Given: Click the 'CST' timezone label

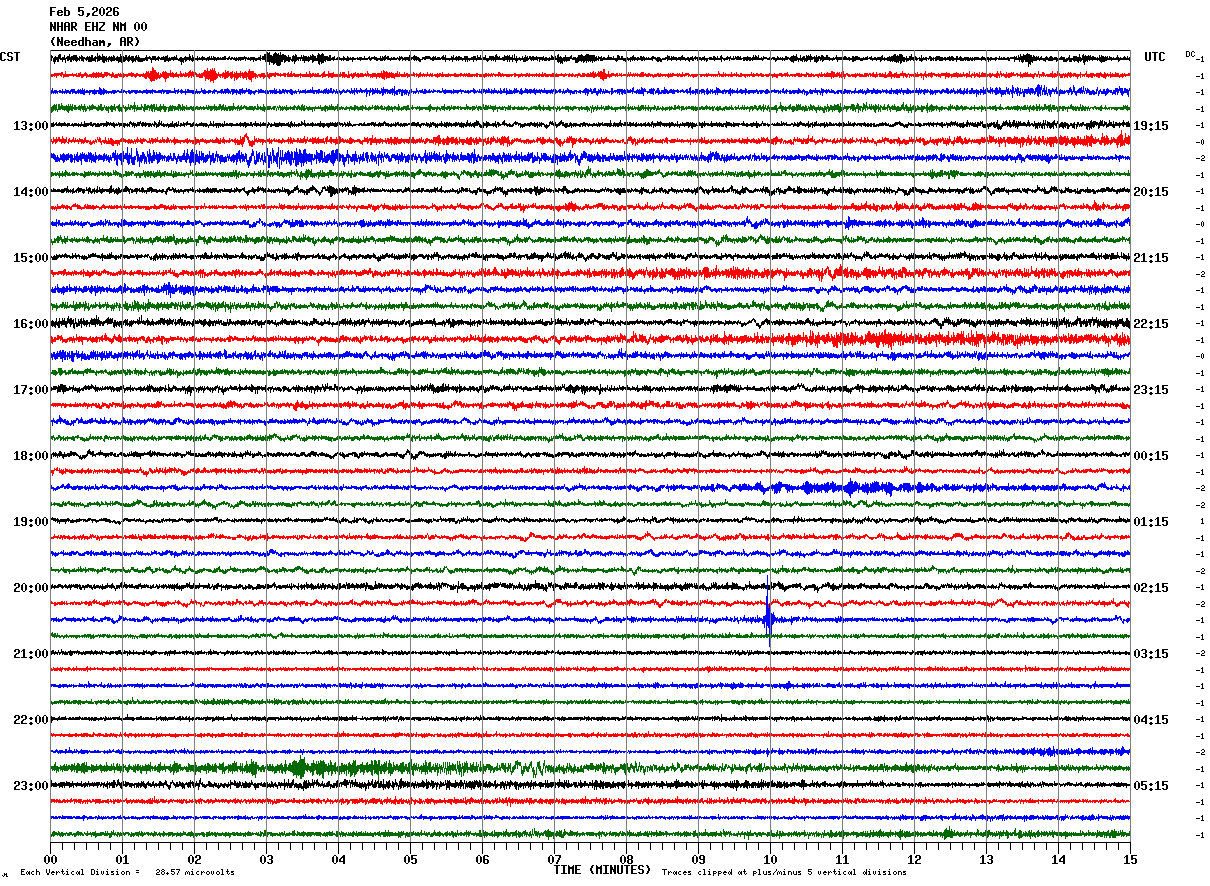Looking at the screenshot, I should [10, 57].
